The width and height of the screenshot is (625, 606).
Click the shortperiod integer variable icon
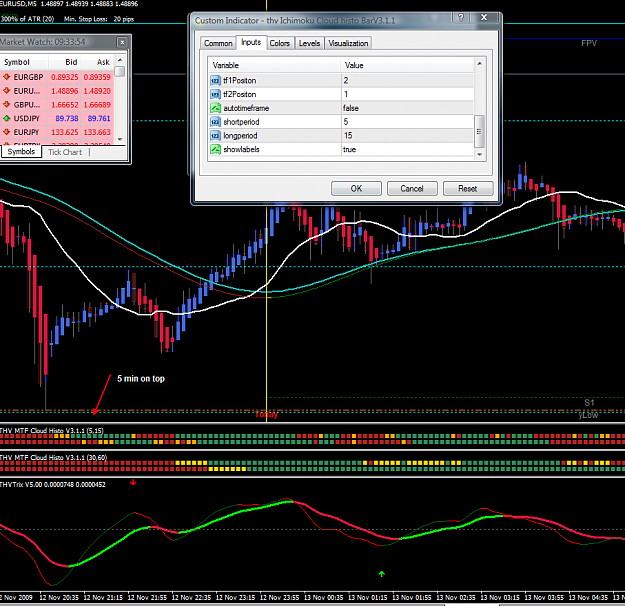(215, 122)
